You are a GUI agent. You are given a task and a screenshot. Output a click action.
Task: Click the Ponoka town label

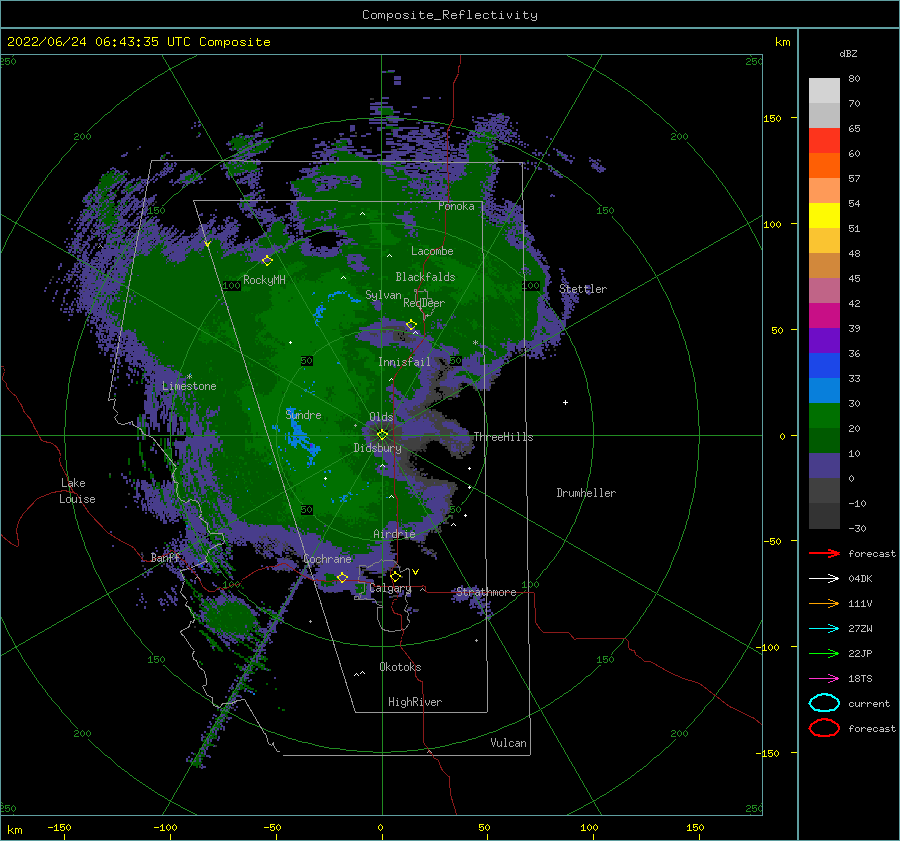pos(456,206)
